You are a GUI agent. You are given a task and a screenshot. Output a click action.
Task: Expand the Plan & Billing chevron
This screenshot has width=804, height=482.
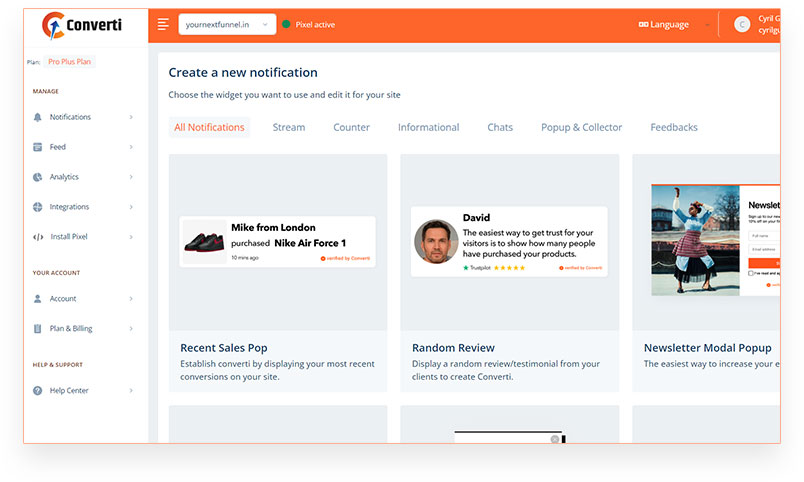coord(131,329)
